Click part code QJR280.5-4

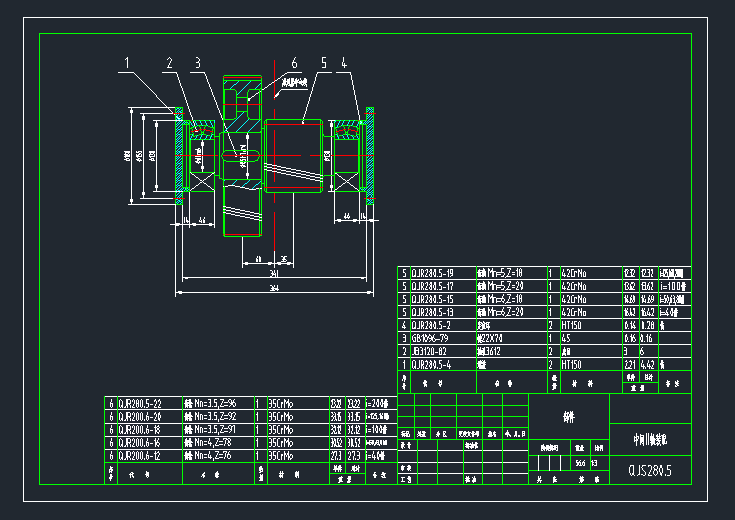431,365
